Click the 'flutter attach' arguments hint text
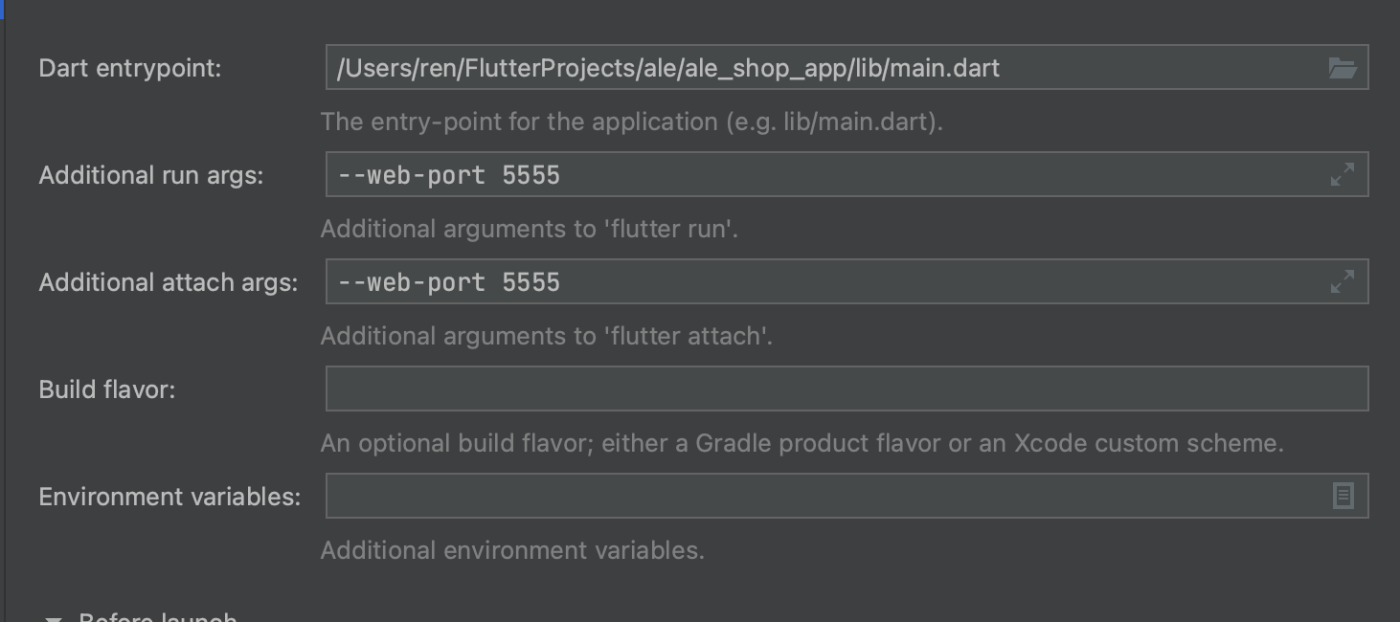Screen dimensions: 1400x622 pos(546,336)
